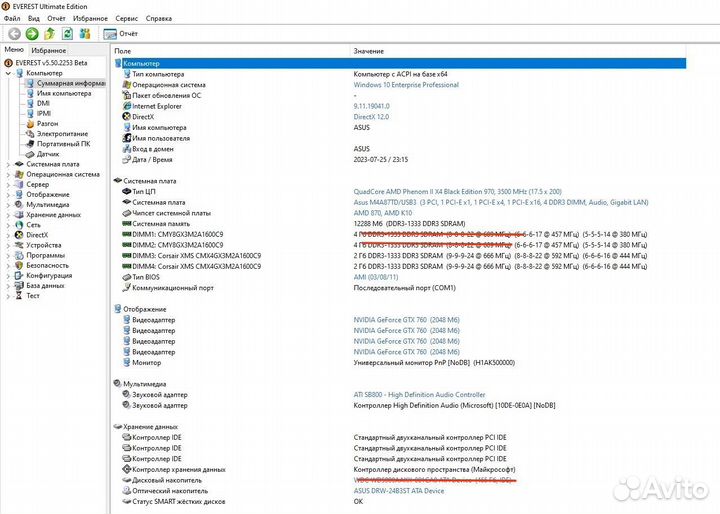Screen dimensions: 720x514
Task: Open the Избранное menu in menu bar
Action: tap(90, 18)
